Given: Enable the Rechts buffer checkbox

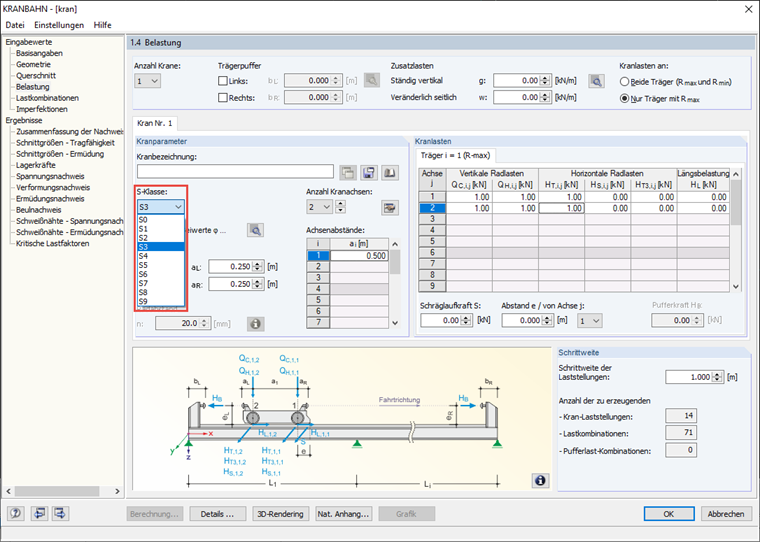Looking at the screenshot, I should coord(223,97).
